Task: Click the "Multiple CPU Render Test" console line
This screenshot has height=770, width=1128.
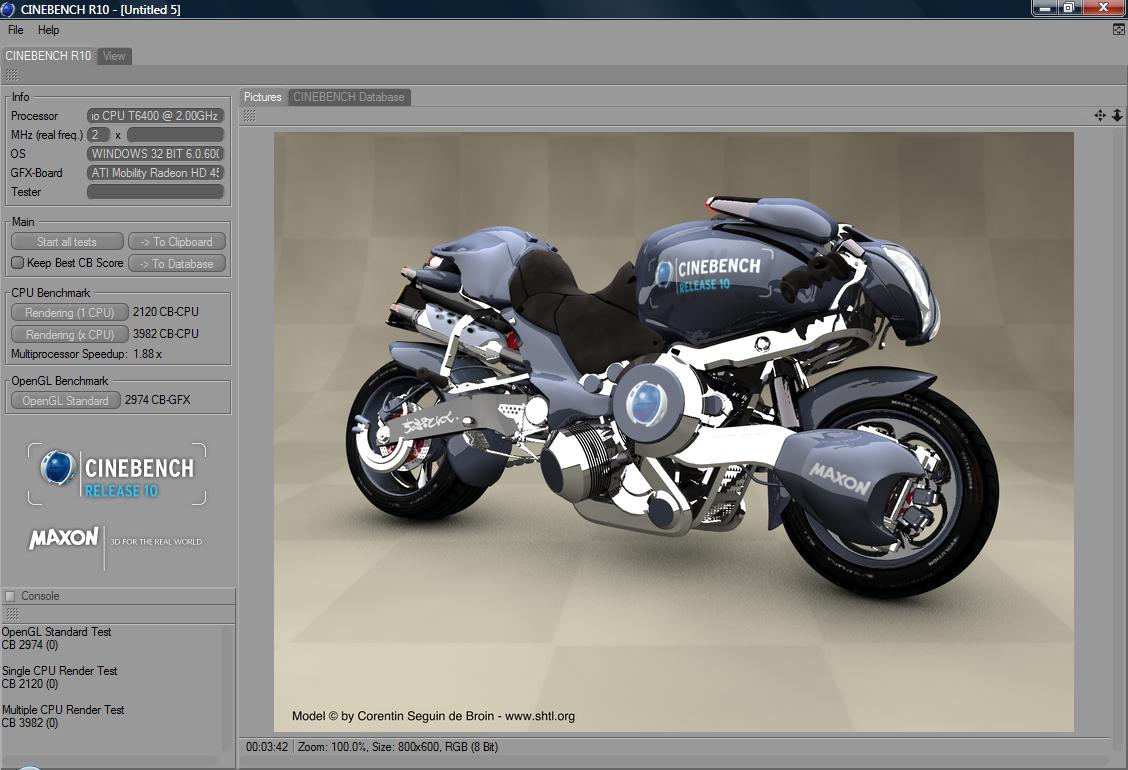Action: (63, 710)
